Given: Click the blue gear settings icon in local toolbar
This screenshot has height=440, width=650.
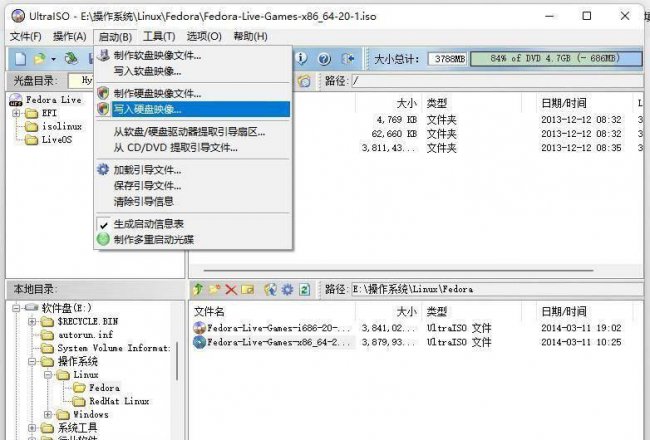Looking at the screenshot, I should point(287,289).
